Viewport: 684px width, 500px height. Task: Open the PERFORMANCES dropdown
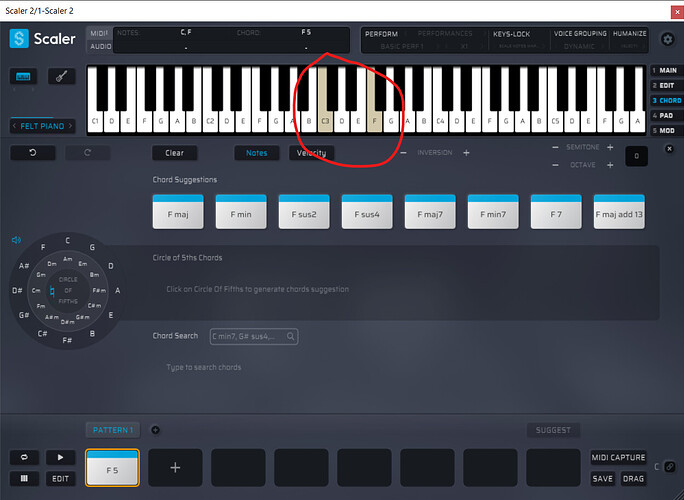pyautogui.click(x=445, y=34)
